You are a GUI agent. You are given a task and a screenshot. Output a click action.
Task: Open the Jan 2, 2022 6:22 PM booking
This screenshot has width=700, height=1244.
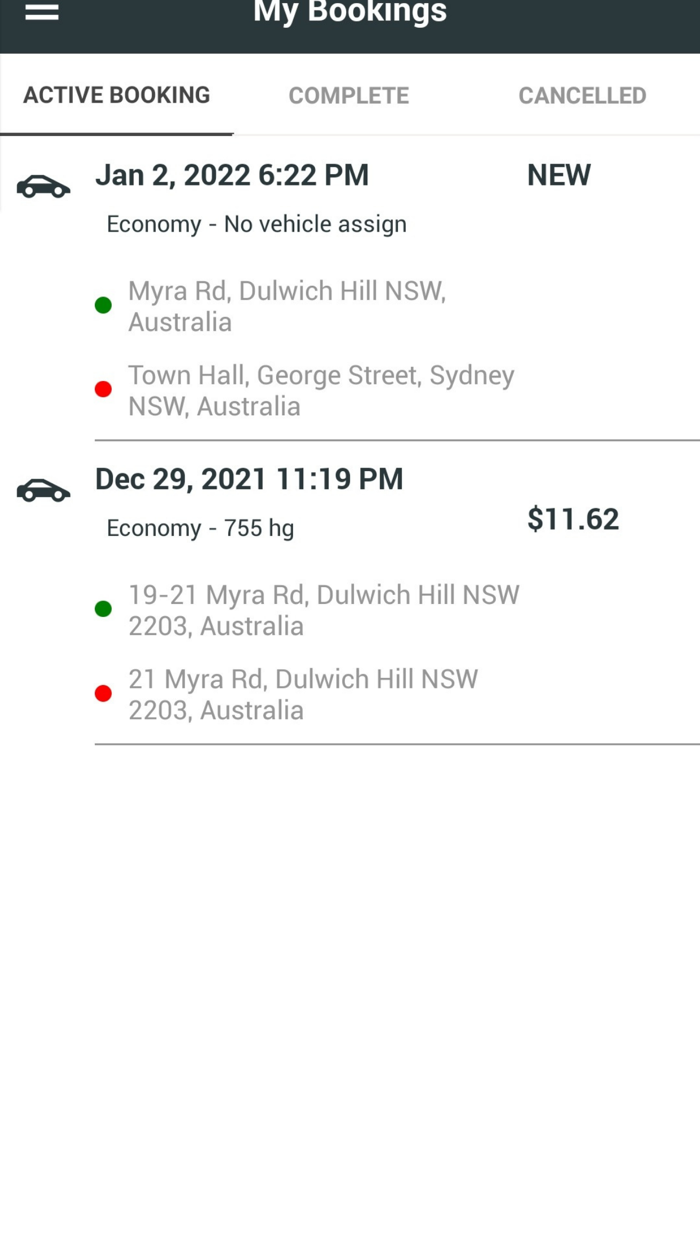click(232, 175)
